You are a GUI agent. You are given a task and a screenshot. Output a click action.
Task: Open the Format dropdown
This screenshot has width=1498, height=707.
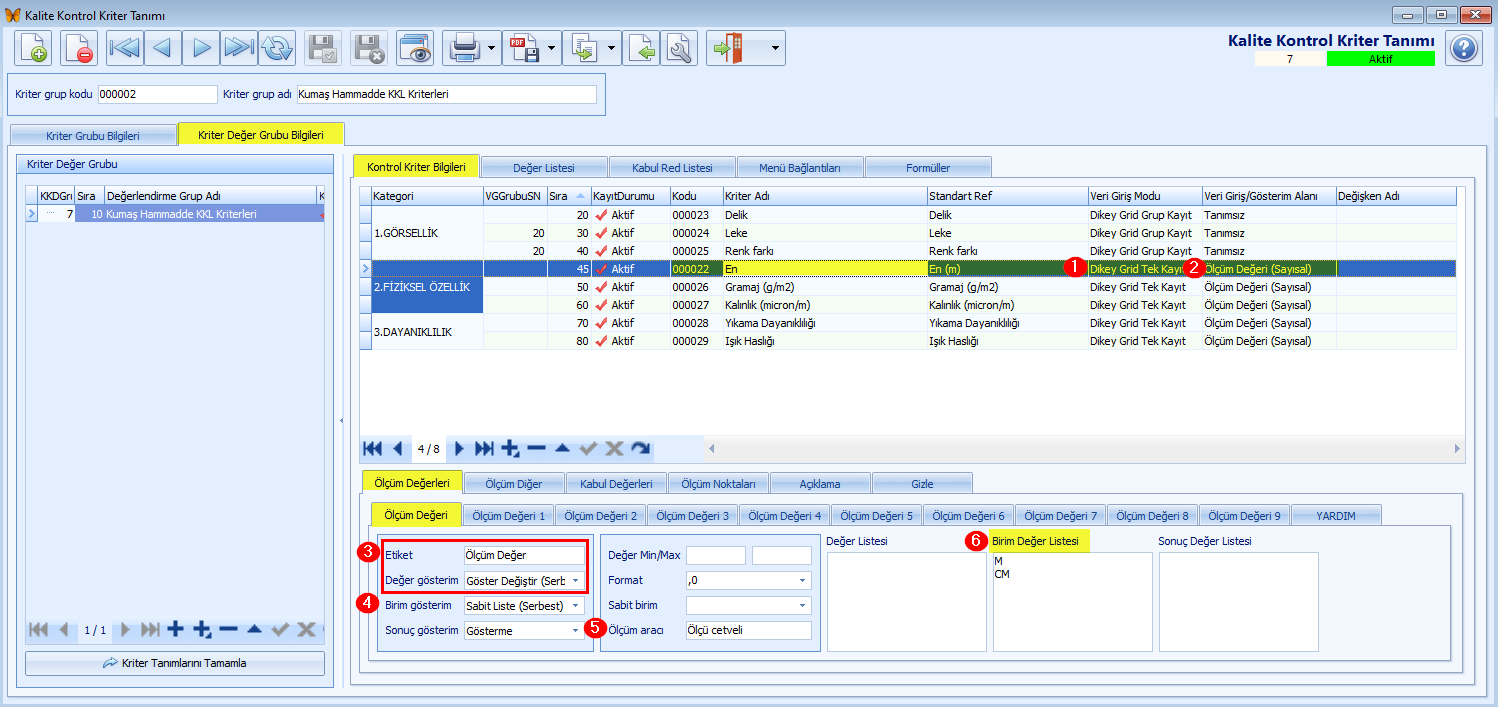(803, 580)
